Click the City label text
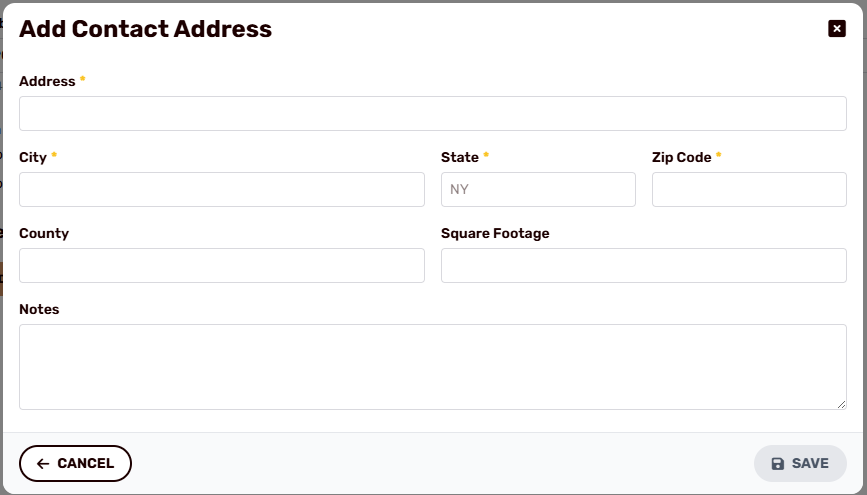867x495 pixels. tap(33, 158)
